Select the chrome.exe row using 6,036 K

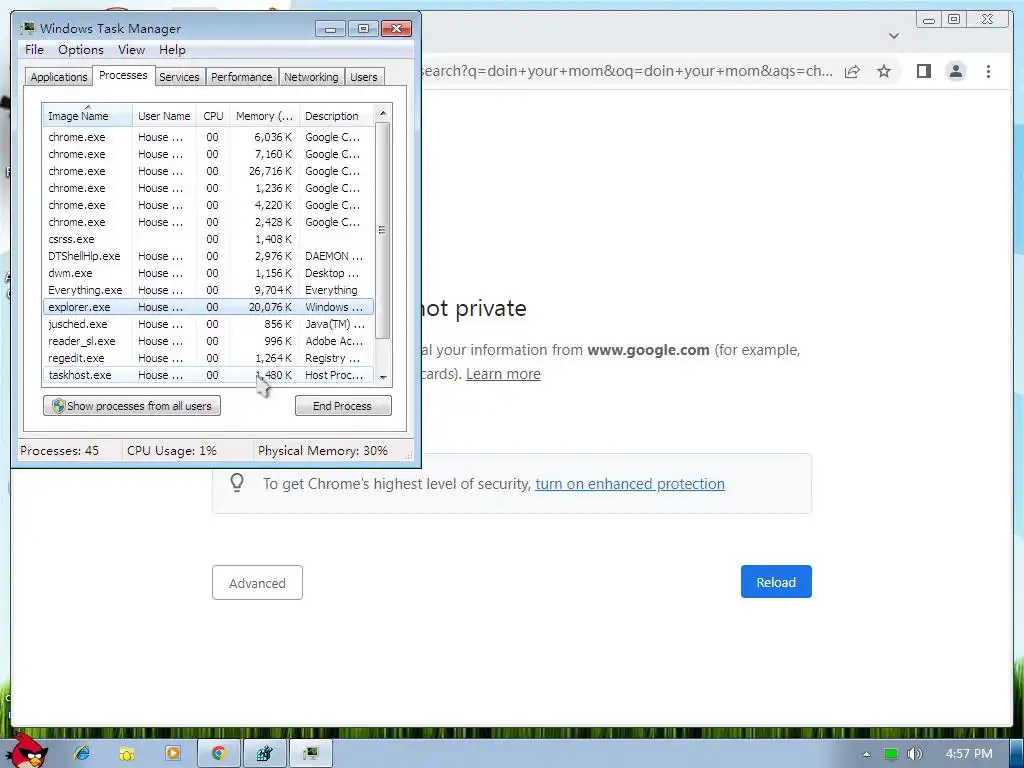208,137
